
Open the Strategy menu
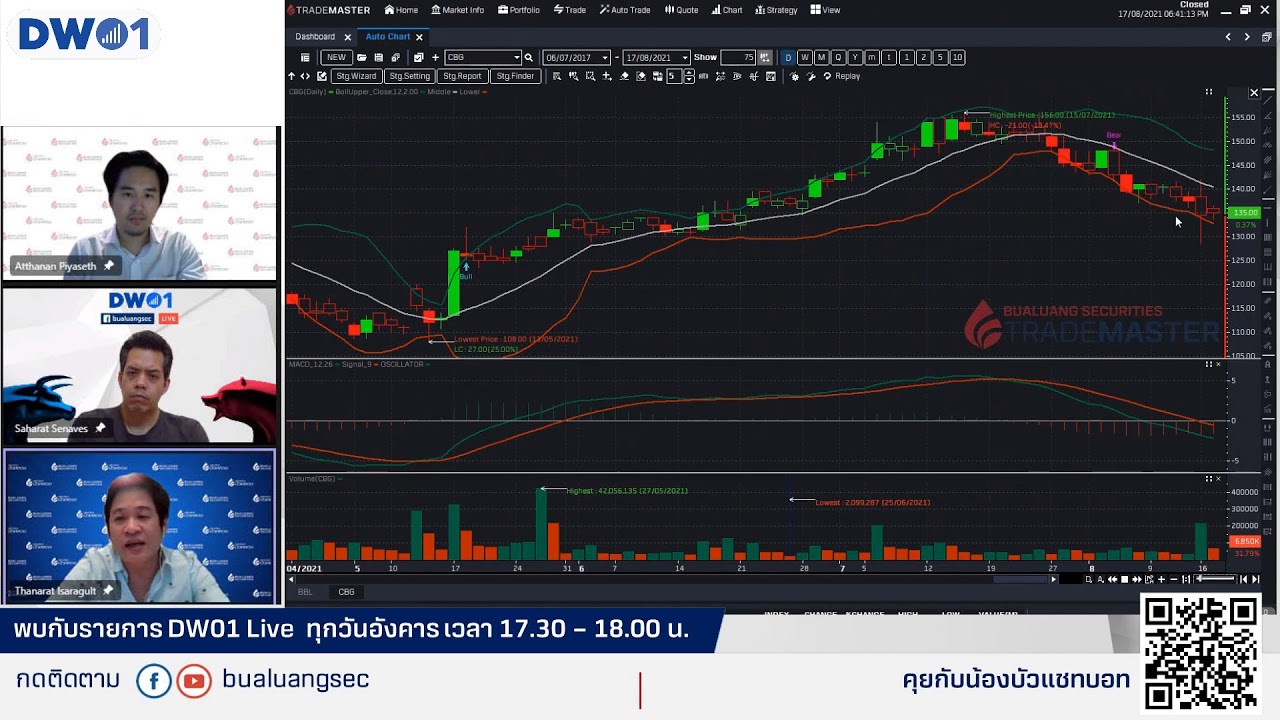tap(776, 10)
